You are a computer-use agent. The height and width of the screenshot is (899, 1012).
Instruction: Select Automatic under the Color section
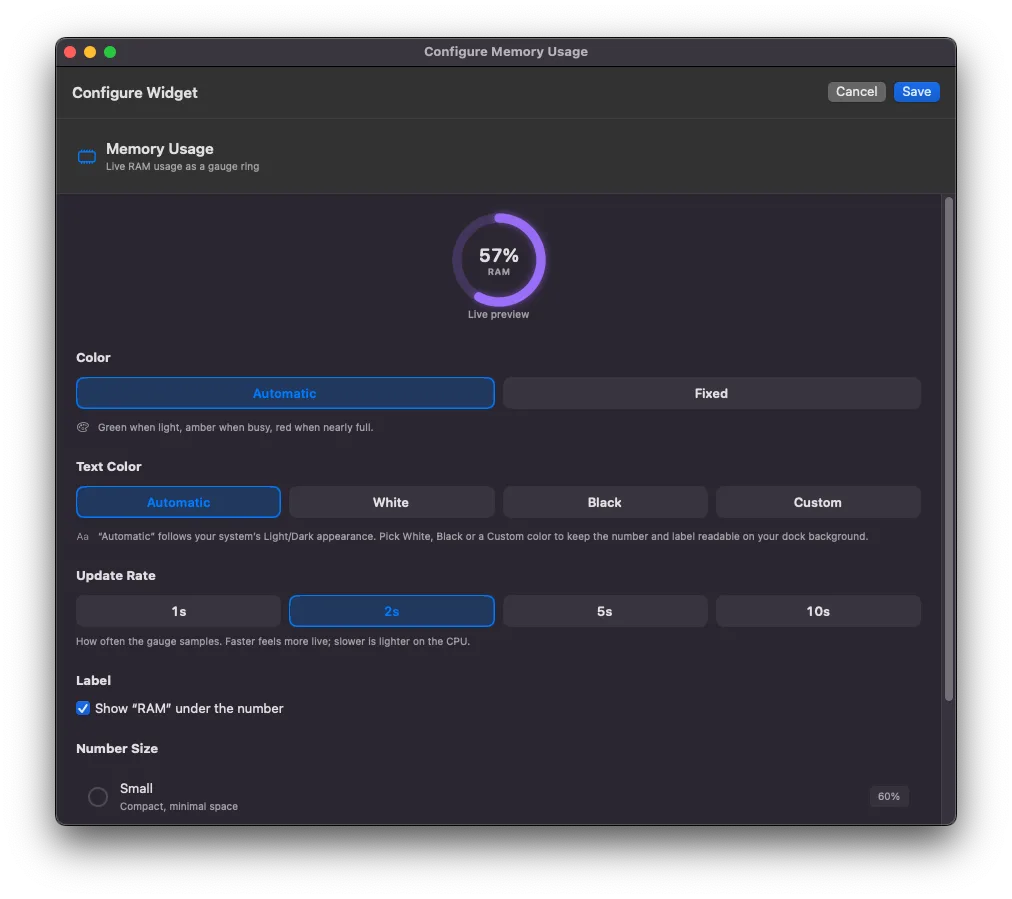[x=285, y=393]
